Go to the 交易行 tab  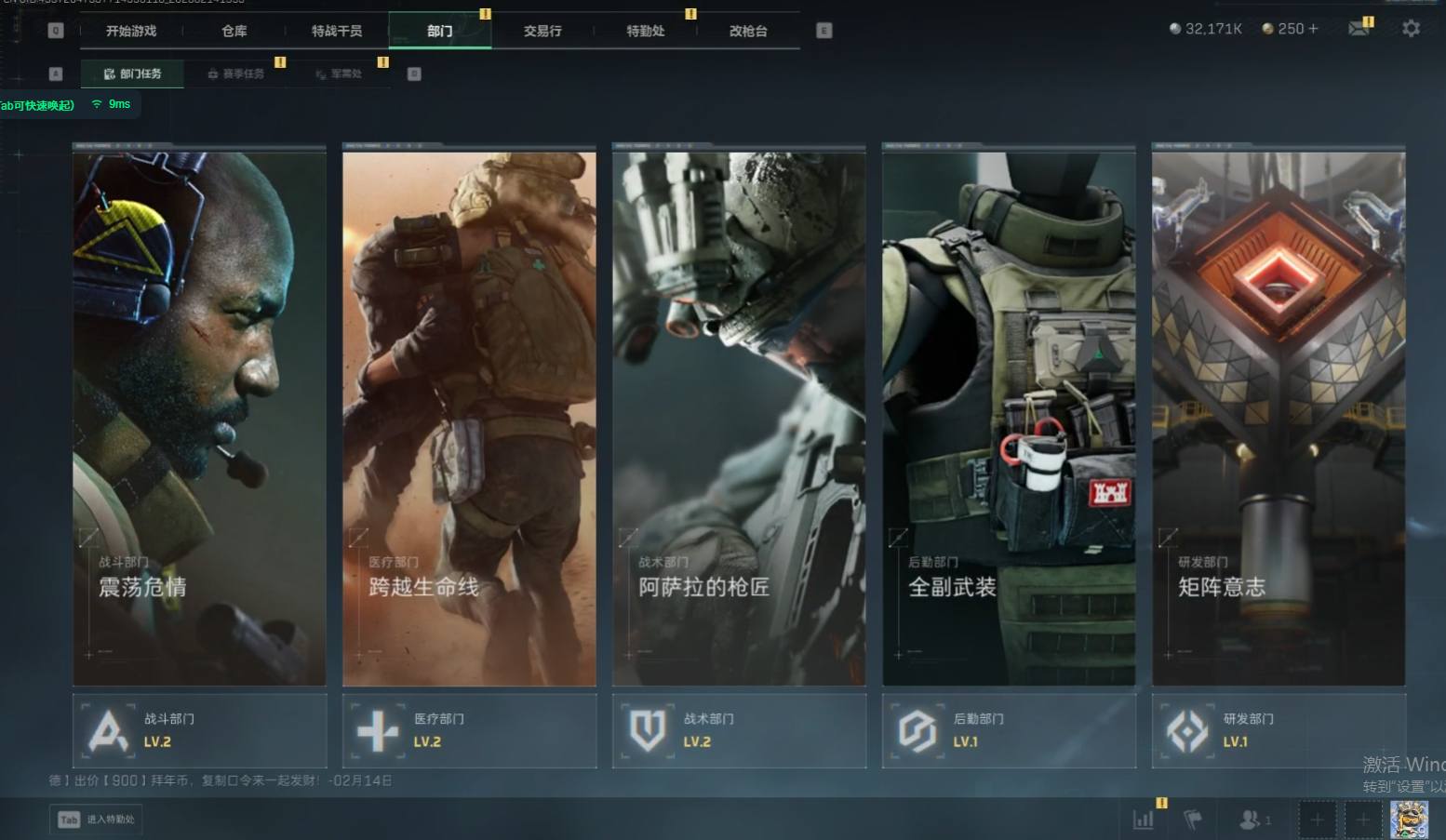pyautogui.click(x=542, y=31)
